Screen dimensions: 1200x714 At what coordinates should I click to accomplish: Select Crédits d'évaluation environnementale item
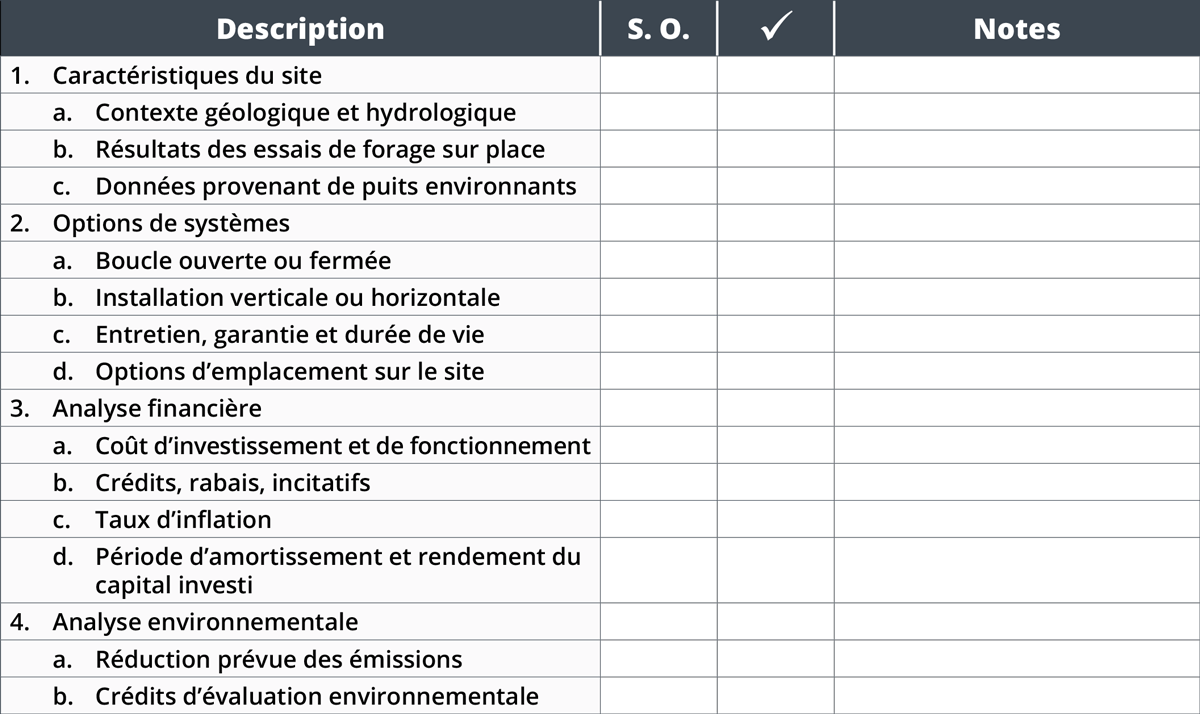click(x=317, y=696)
